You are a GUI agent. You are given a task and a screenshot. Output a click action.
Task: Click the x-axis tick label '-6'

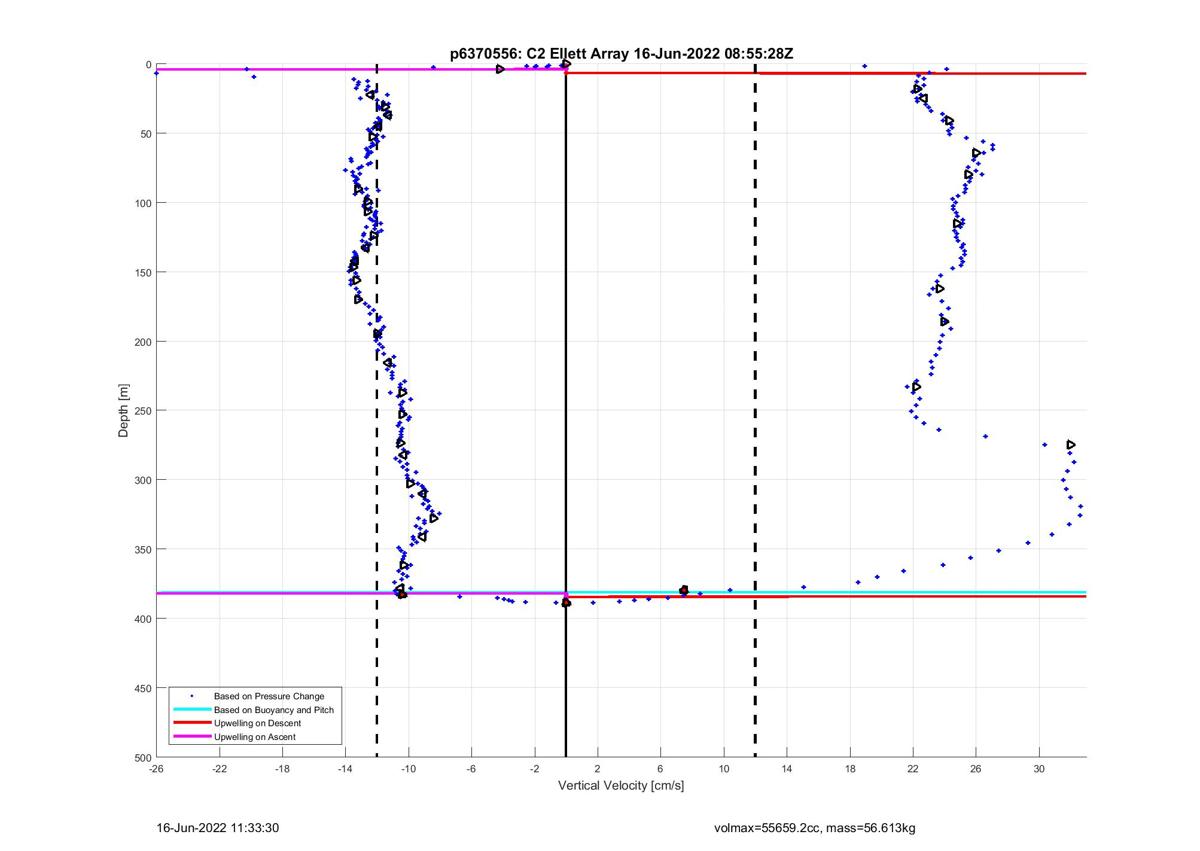[x=471, y=768]
